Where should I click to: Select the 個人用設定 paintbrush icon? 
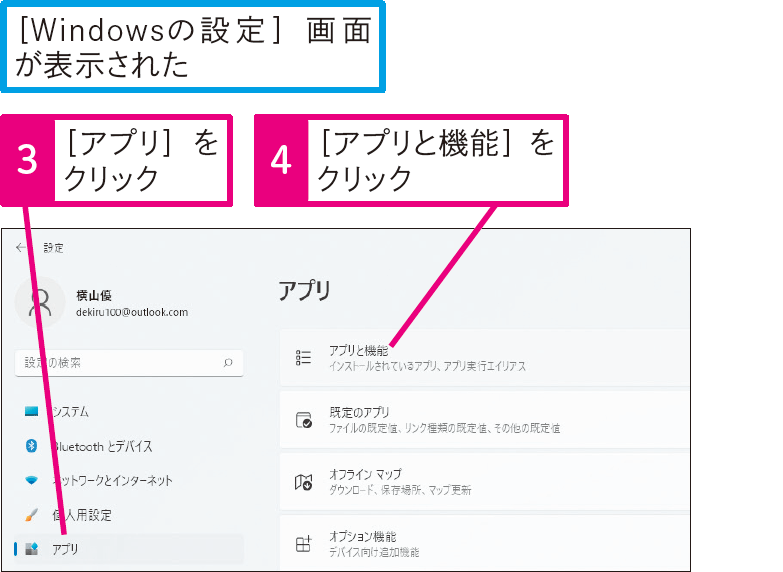pos(31,515)
